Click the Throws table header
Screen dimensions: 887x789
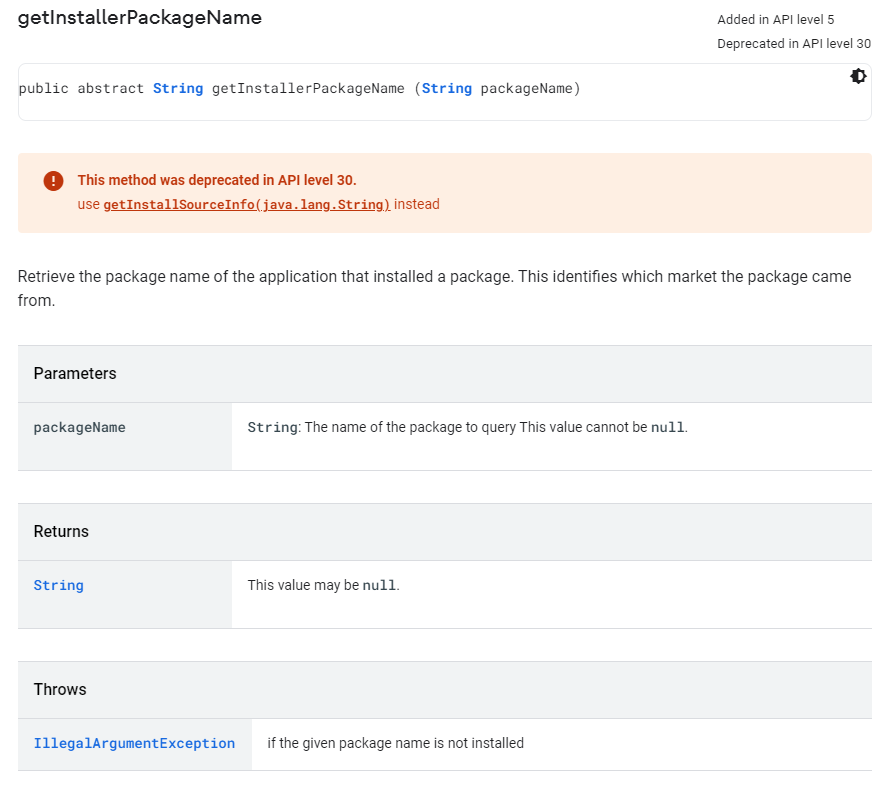click(x=60, y=690)
